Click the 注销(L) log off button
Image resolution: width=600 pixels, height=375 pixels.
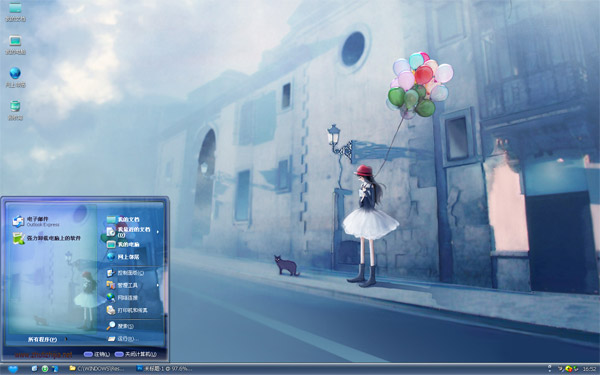tap(96, 354)
